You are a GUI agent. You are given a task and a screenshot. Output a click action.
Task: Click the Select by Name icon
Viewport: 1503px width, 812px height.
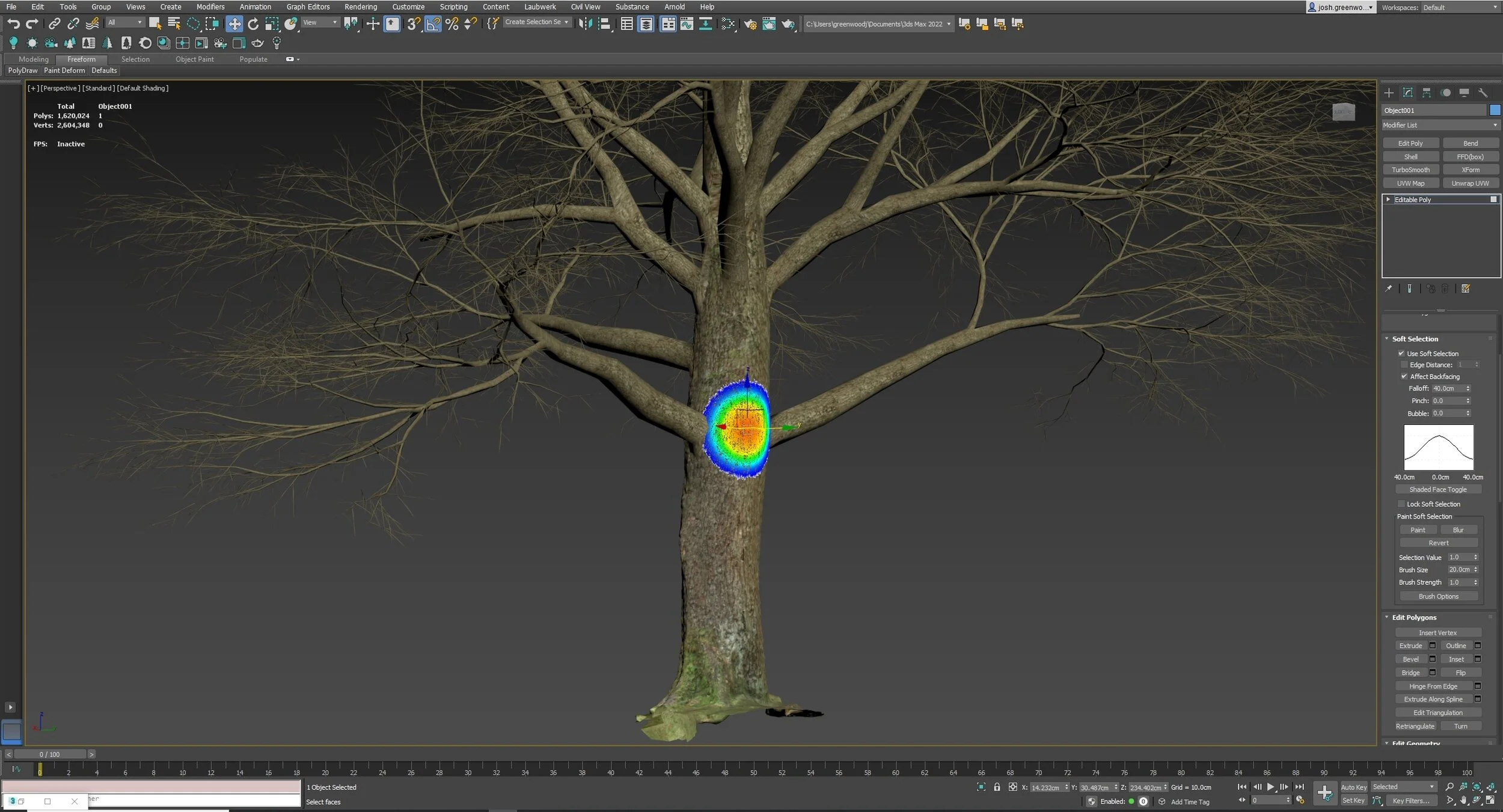(x=174, y=23)
